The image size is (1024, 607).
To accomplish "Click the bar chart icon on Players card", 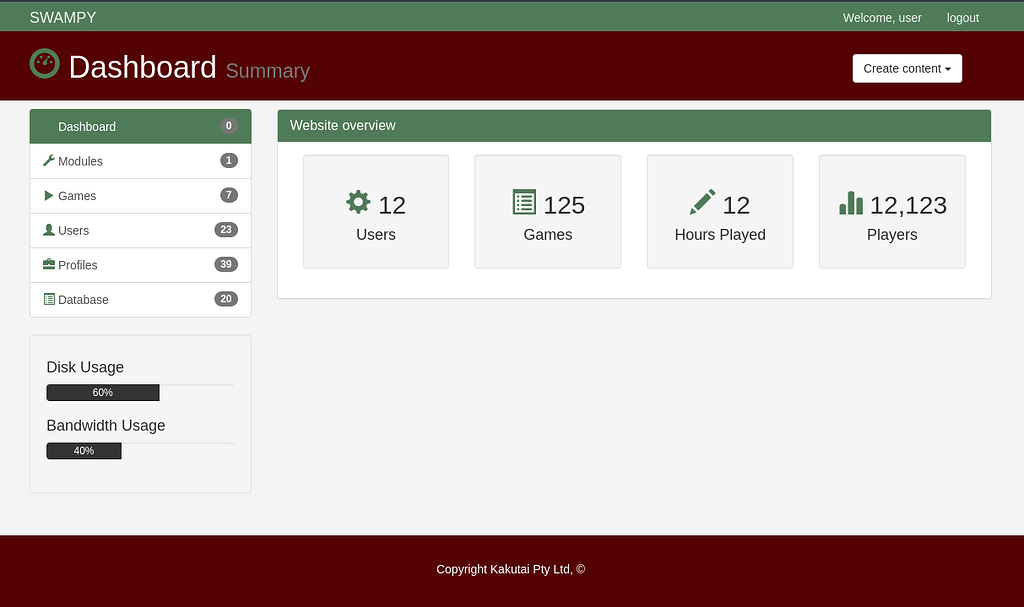I will pyautogui.click(x=850, y=202).
